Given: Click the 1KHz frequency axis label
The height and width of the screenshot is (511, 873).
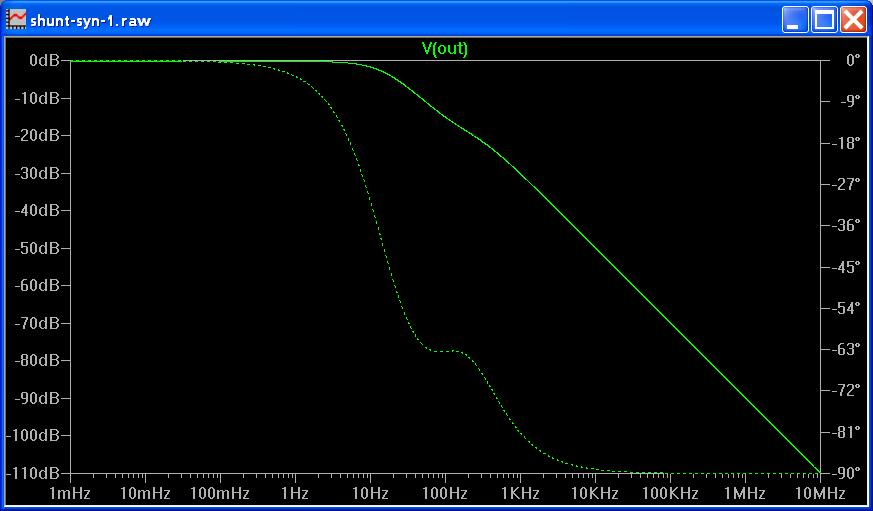Looking at the screenshot, I should (x=520, y=493).
